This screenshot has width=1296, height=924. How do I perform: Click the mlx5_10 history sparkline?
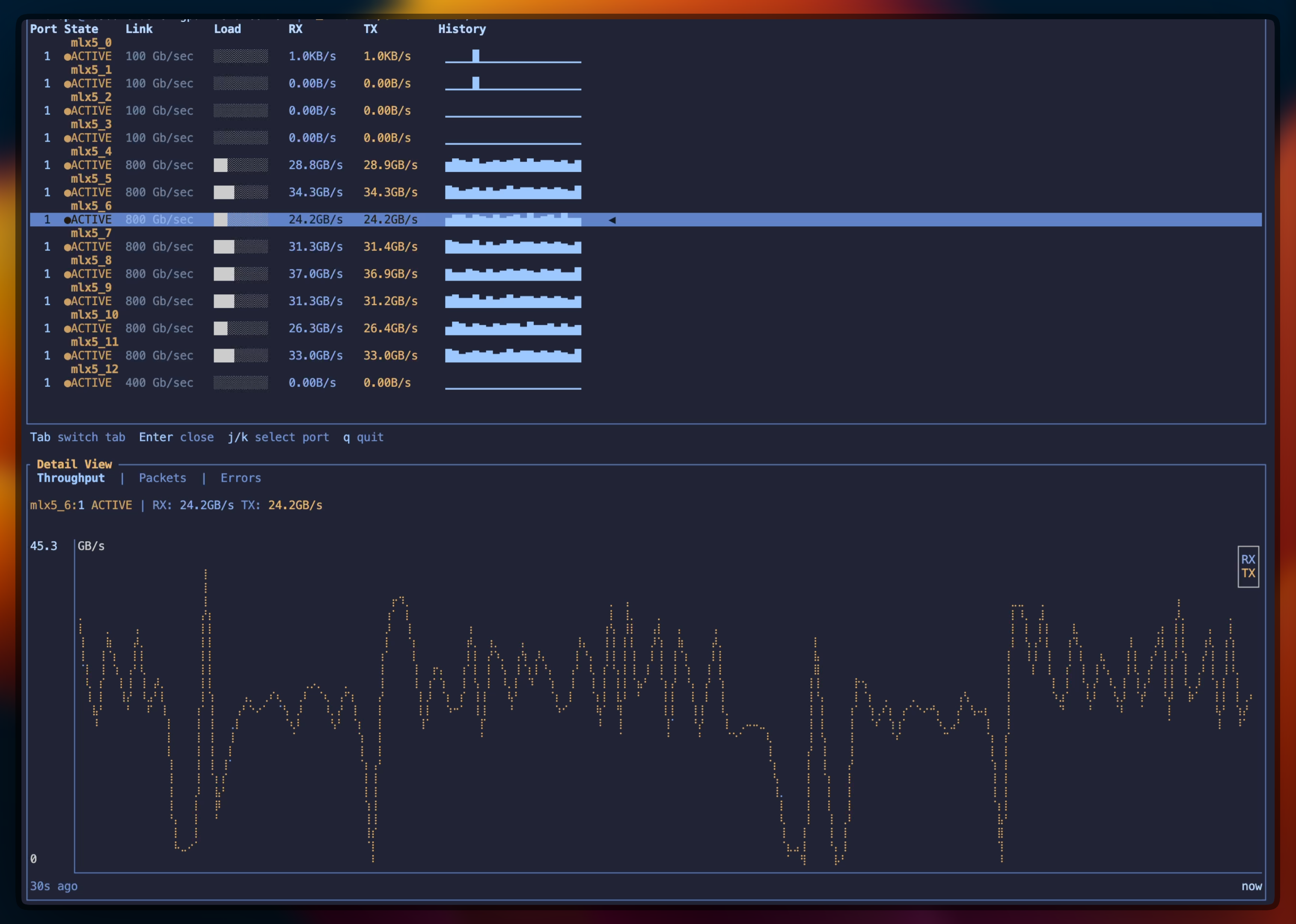coord(513,328)
